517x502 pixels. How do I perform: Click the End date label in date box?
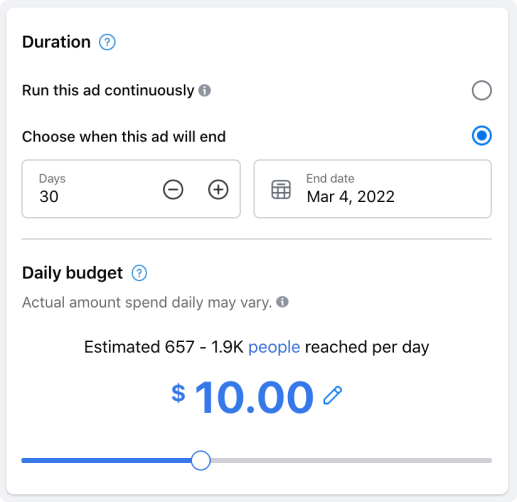330,179
